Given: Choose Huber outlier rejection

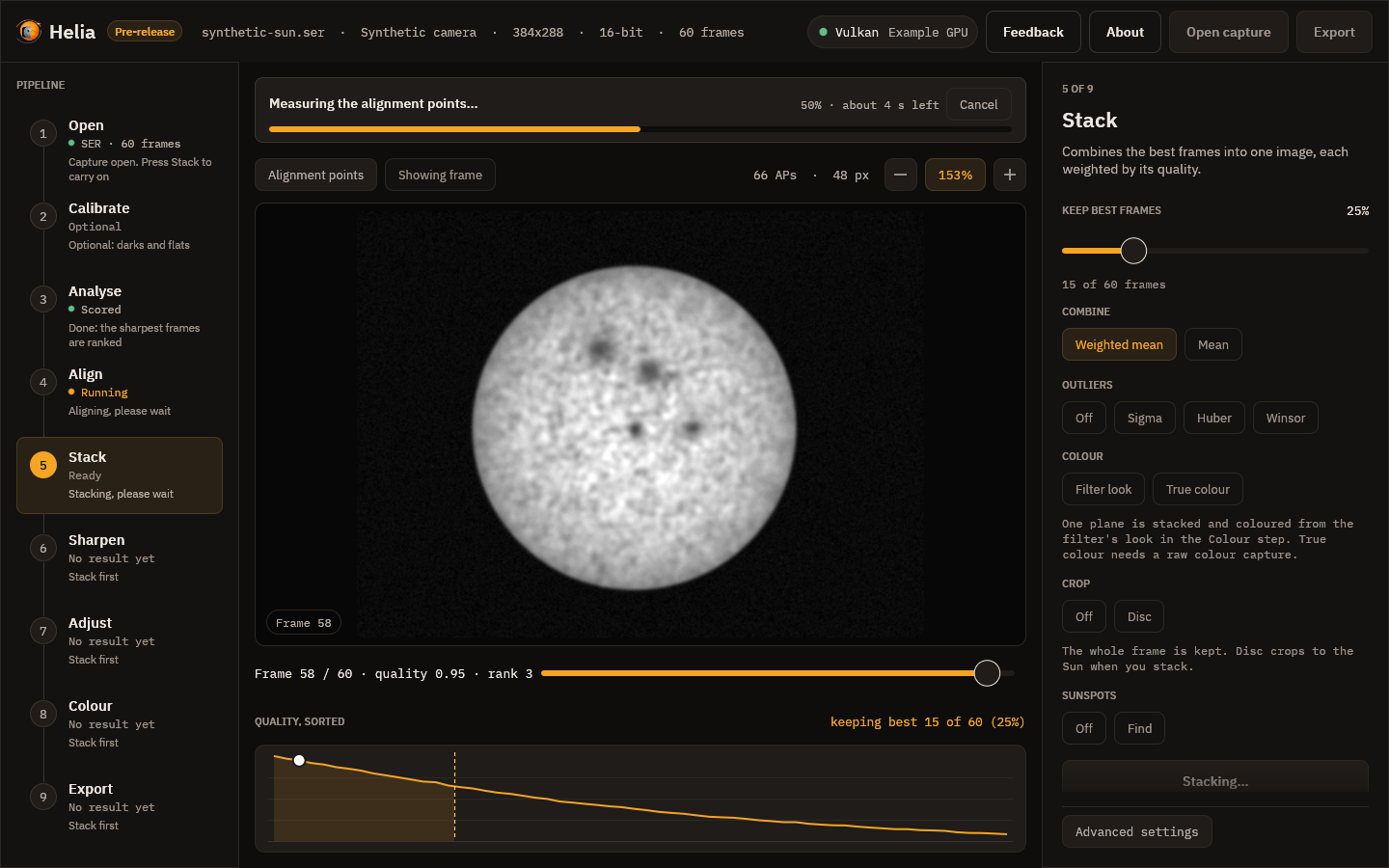Looking at the screenshot, I should point(1213,418).
